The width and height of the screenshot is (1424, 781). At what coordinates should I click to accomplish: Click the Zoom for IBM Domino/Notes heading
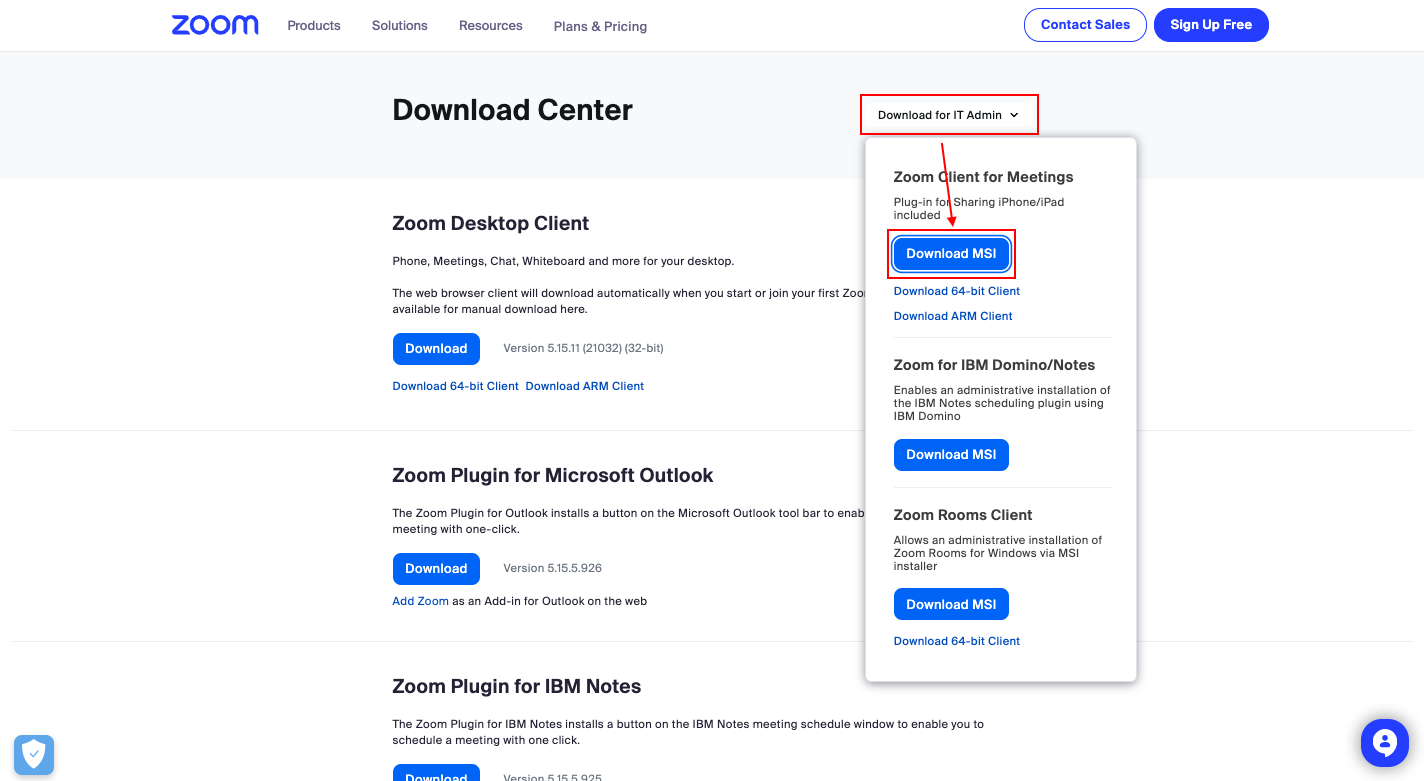pos(994,365)
